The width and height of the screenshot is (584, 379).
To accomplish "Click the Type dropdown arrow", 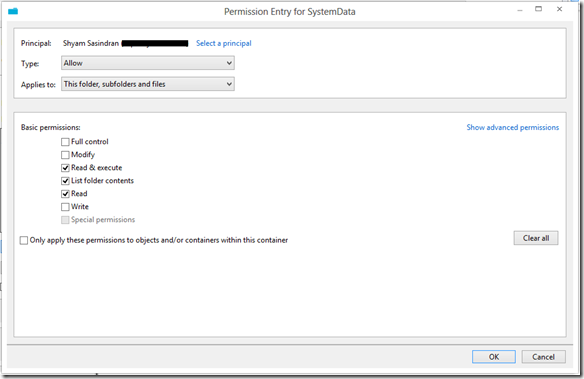I will tap(229, 63).
